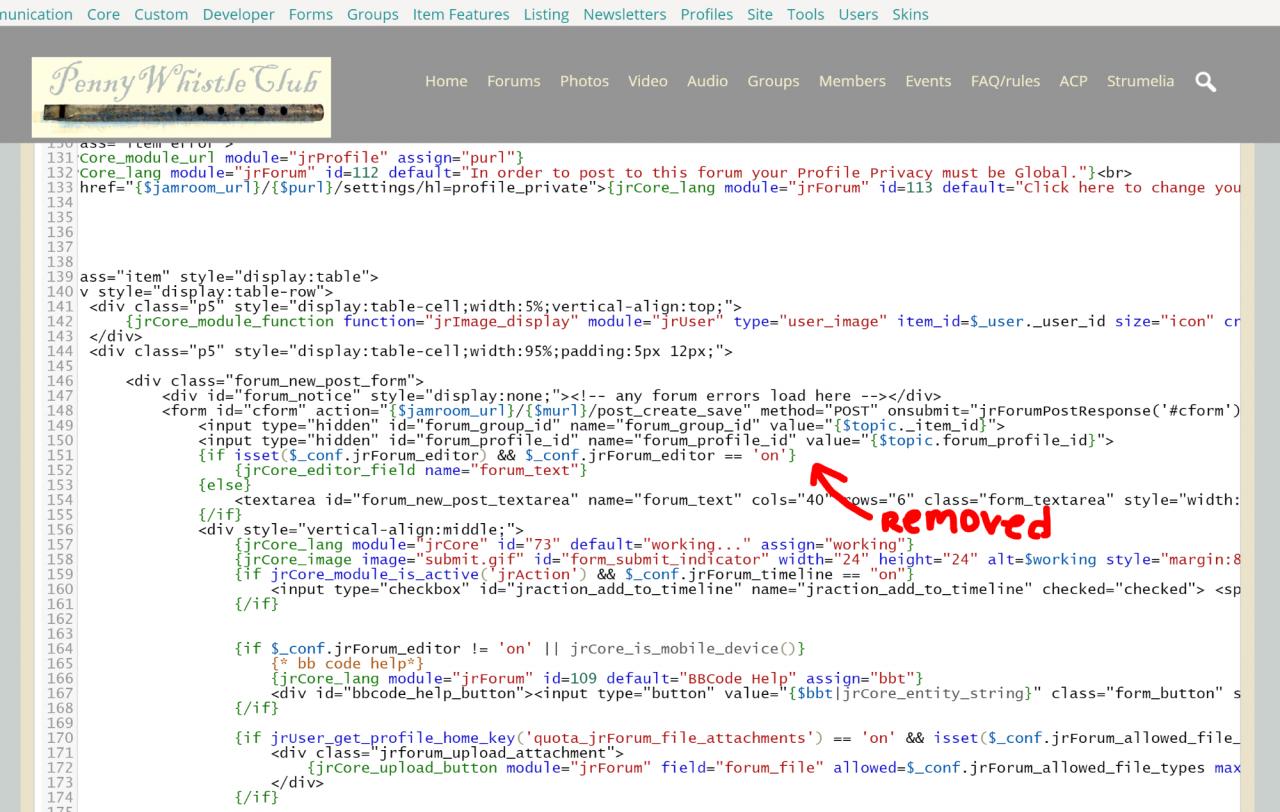
Task: Open the Strumelia profile link
Action: pos(1140,81)
